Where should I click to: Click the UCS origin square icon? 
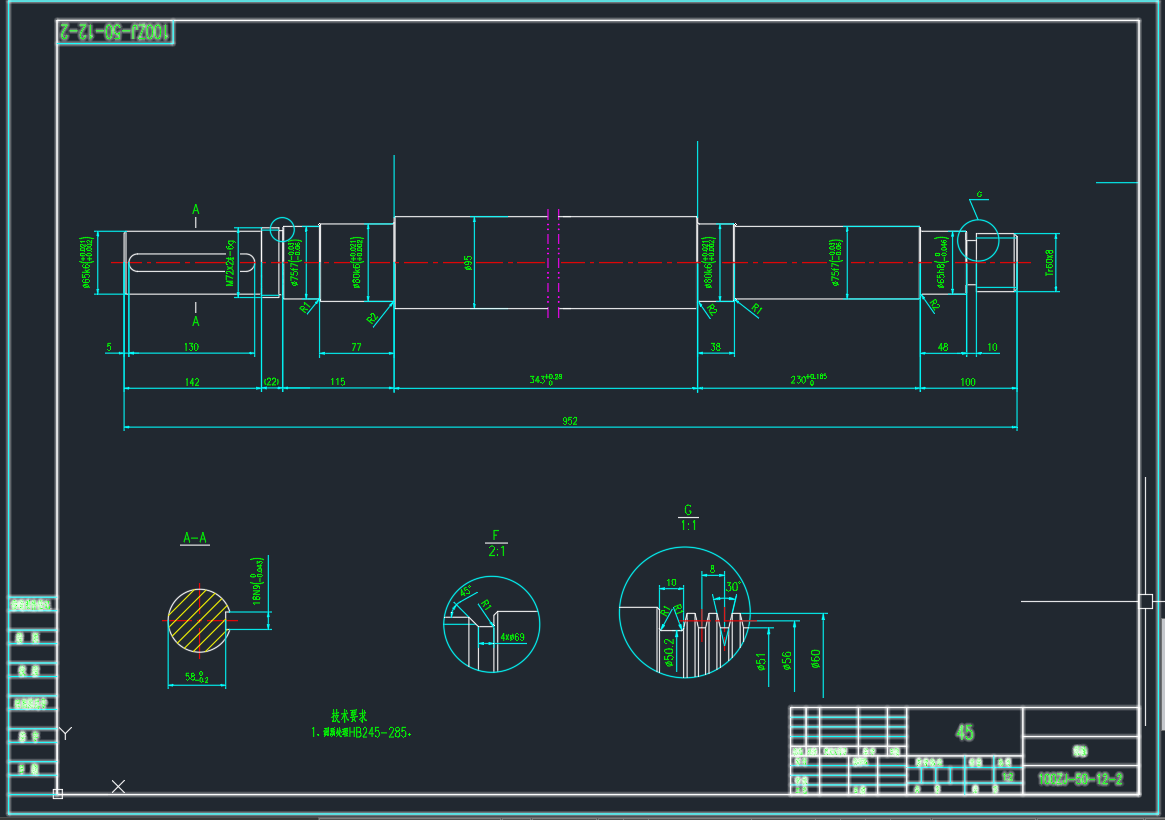(x=58, y=793)
